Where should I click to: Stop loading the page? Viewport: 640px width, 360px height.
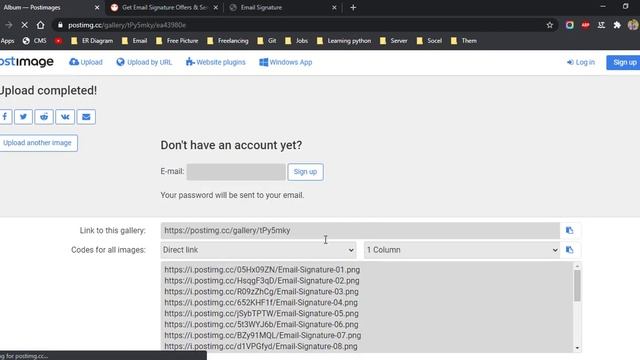pos(24,25)
